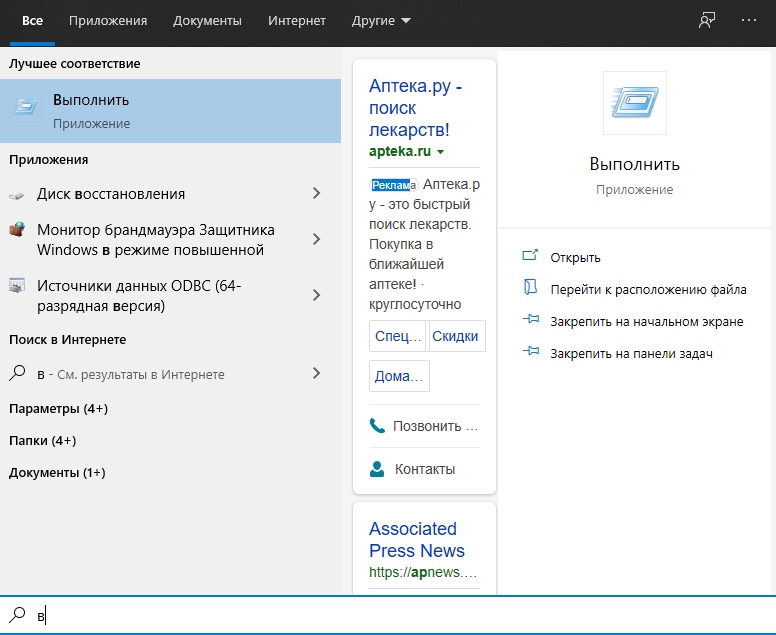Click Перейти к расположению файла
The height and width of the screenshot is (635, 776).
tap(648, 290)
